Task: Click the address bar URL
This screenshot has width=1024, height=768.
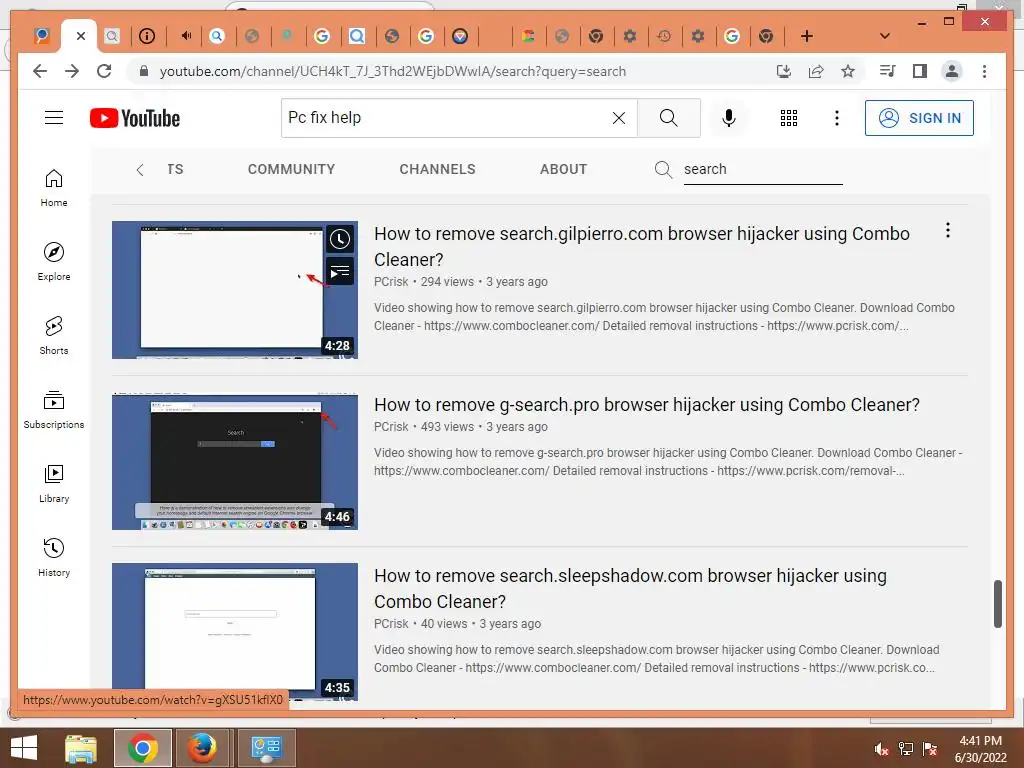Action: 392,71
